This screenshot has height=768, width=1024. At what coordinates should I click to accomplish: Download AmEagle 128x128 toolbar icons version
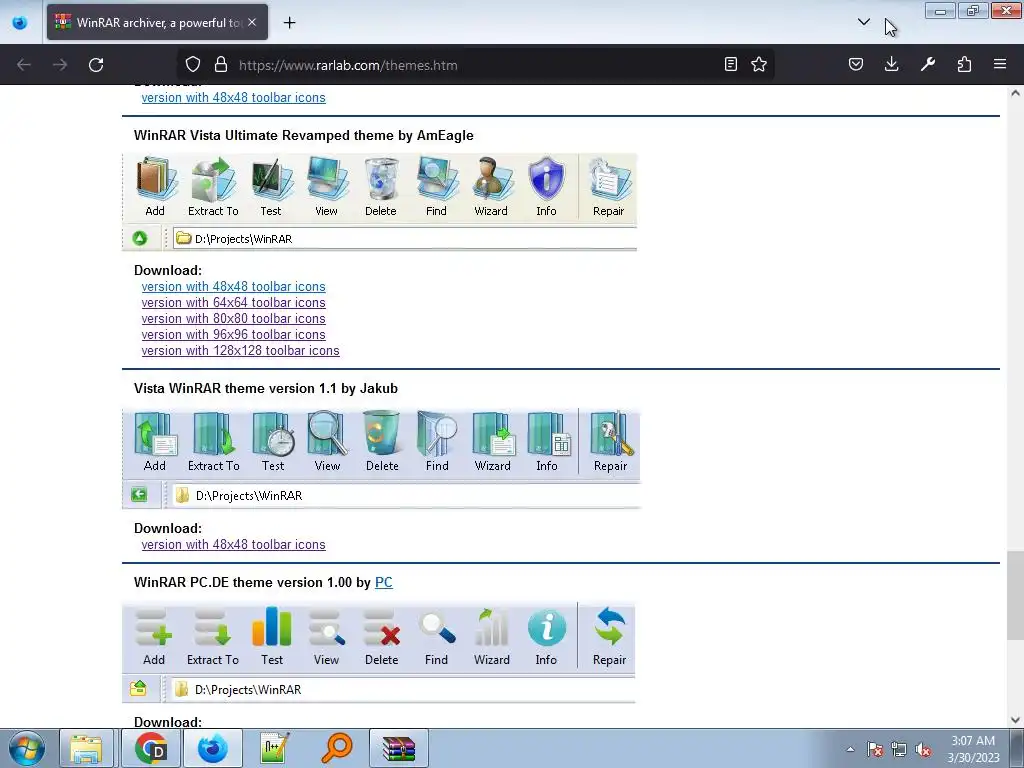click(x=240, y=351)
